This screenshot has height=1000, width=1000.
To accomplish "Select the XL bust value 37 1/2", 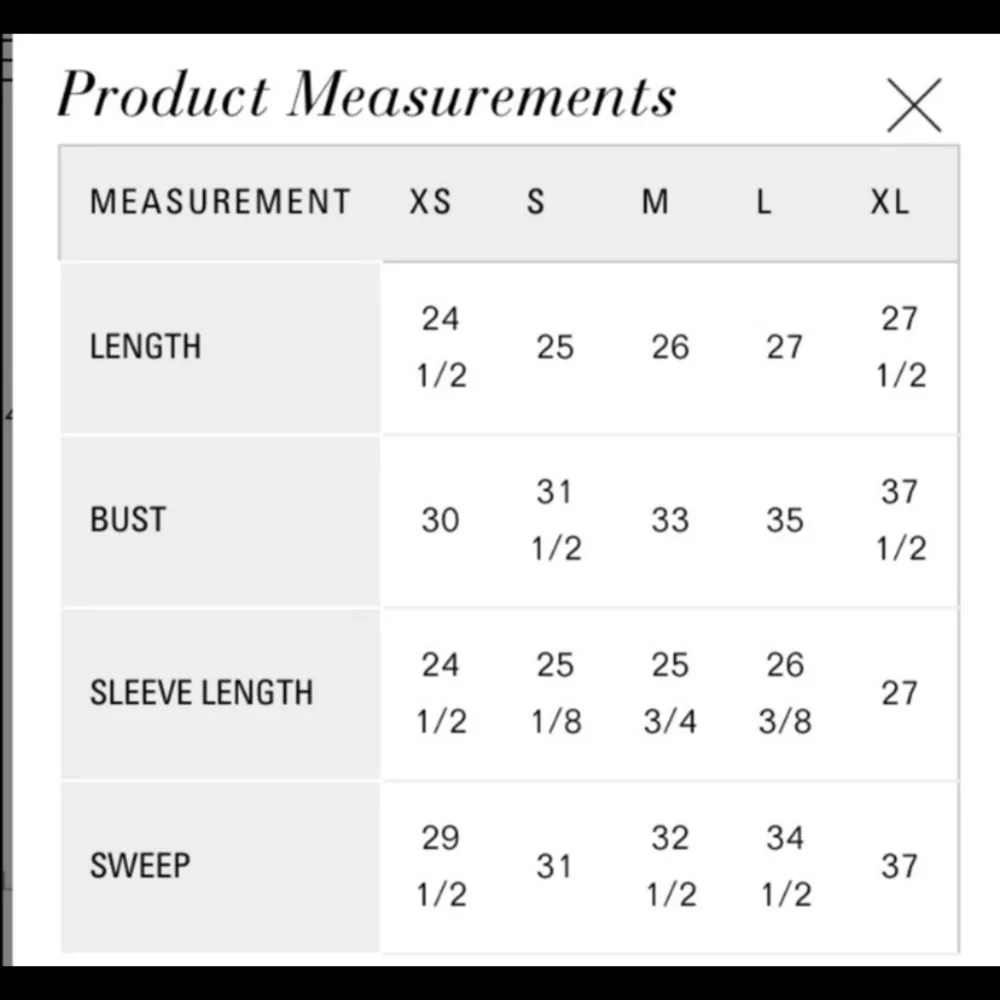I will (900, 520).
